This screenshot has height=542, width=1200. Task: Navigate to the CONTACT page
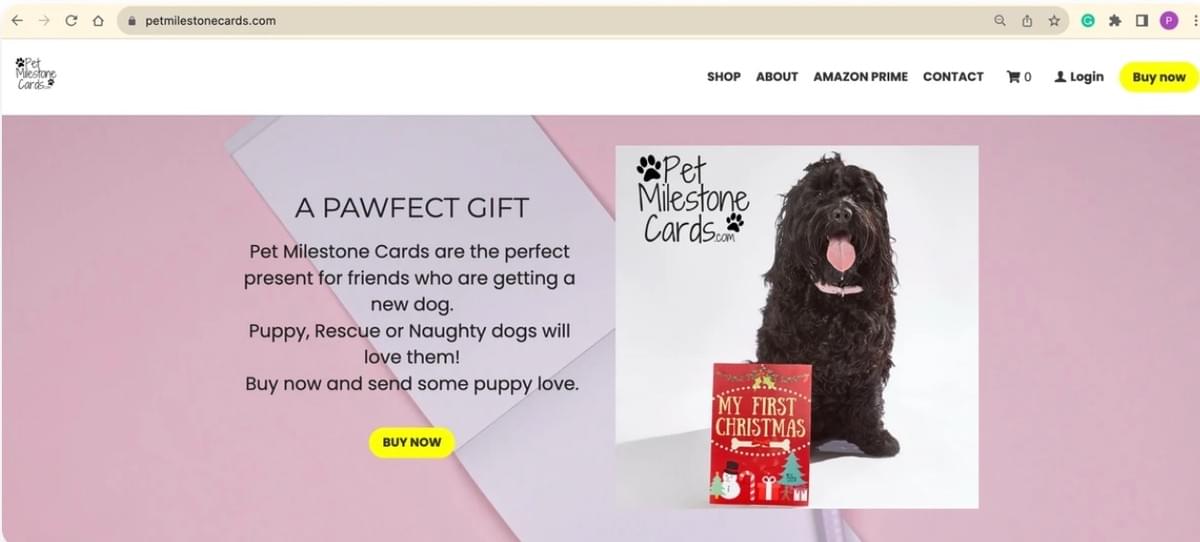click(x=953, y=77)
